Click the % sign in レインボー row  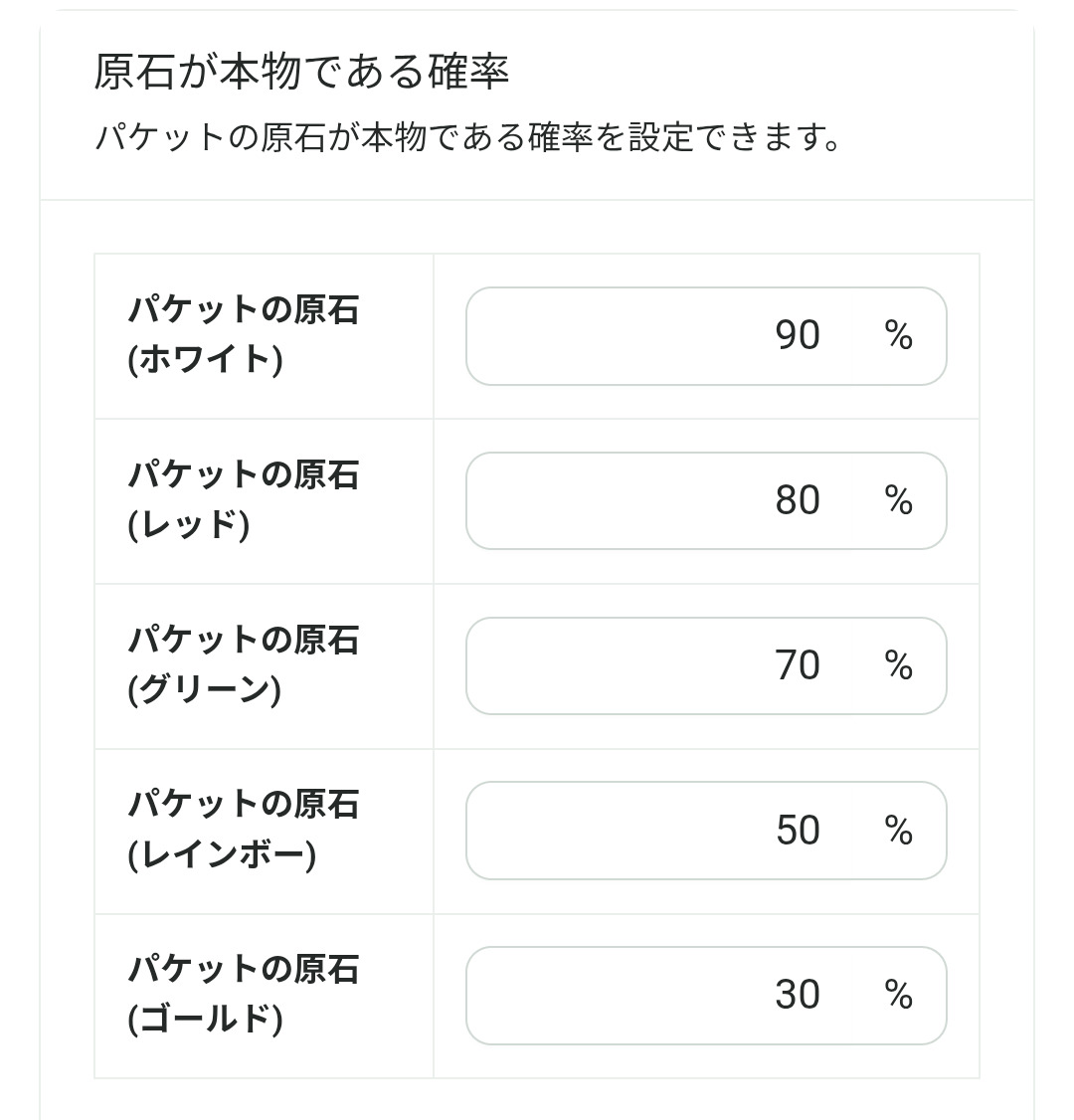pyautogui.click(x=898, y=831)
